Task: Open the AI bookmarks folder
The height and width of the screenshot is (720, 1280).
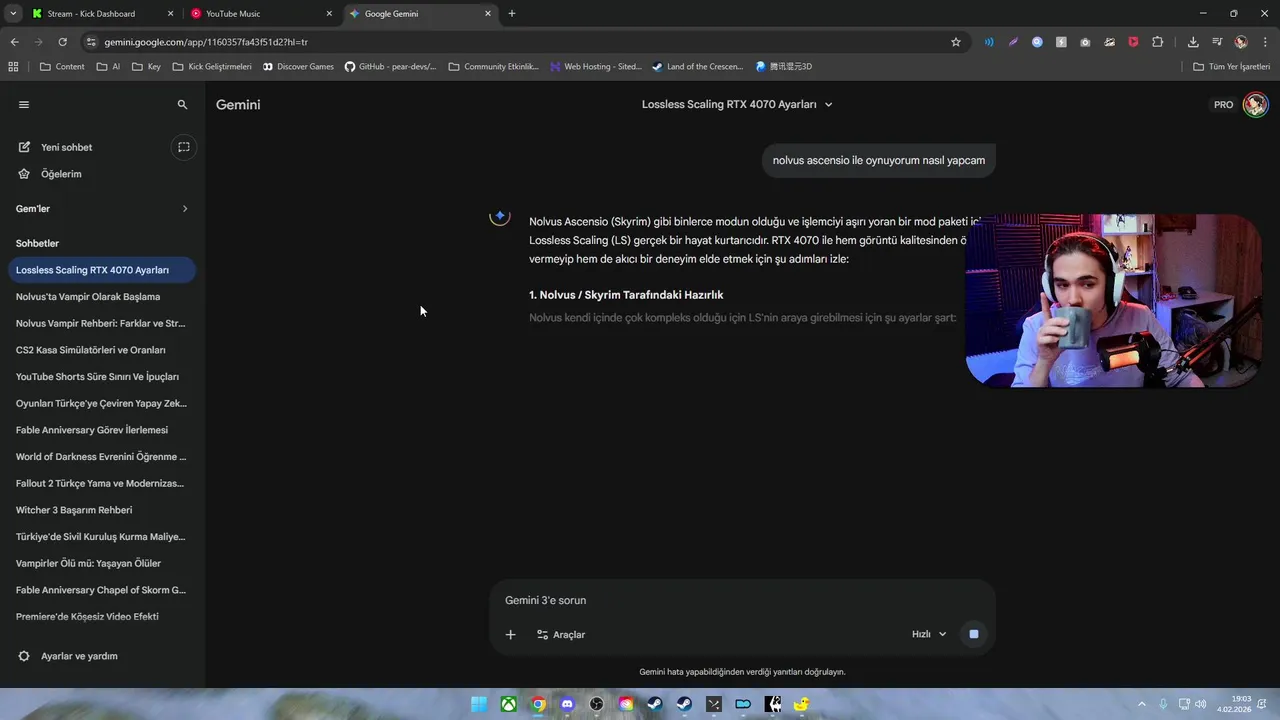Action: click(108, 67)
